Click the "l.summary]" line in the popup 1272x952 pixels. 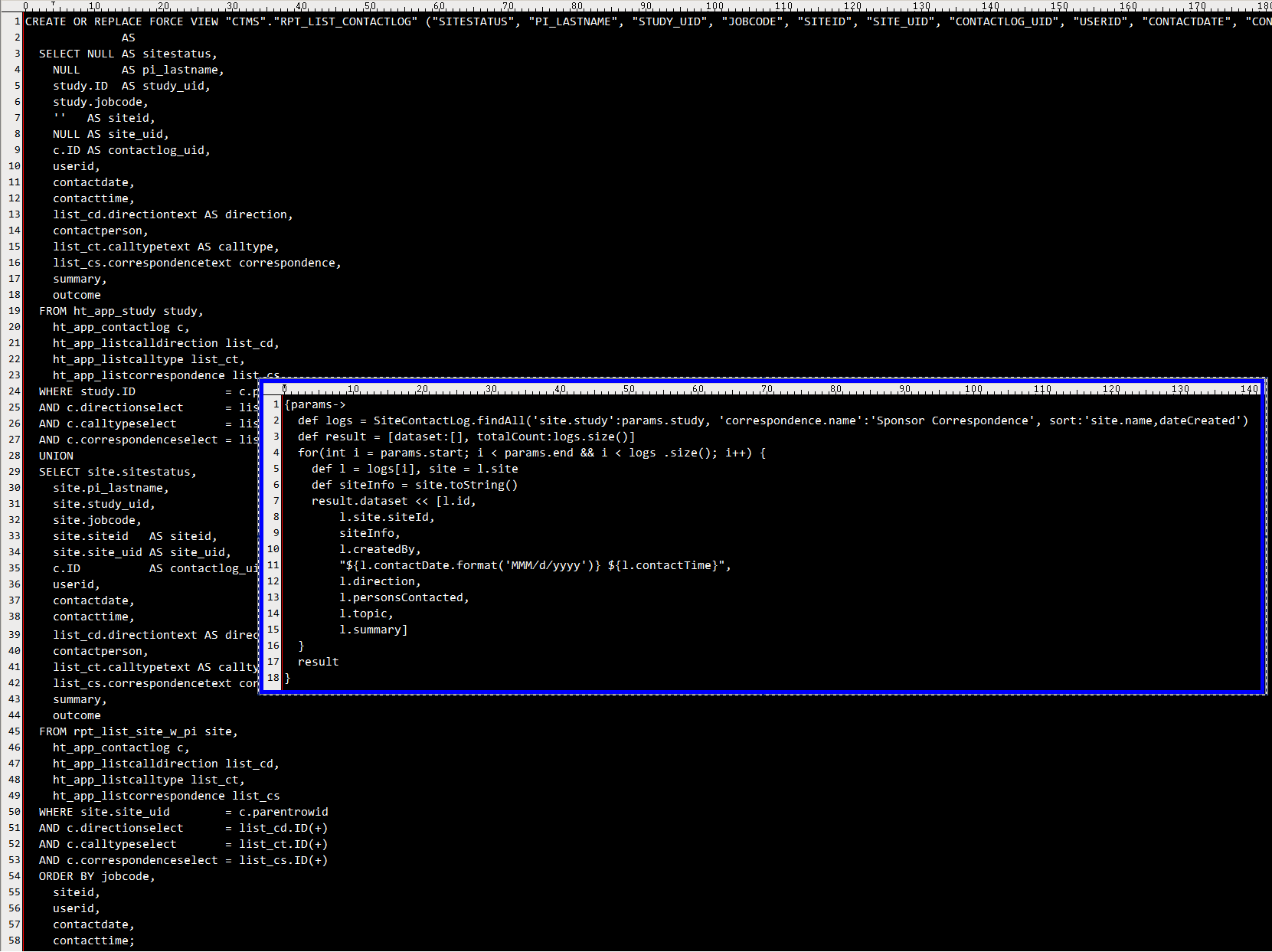[373, 630]
